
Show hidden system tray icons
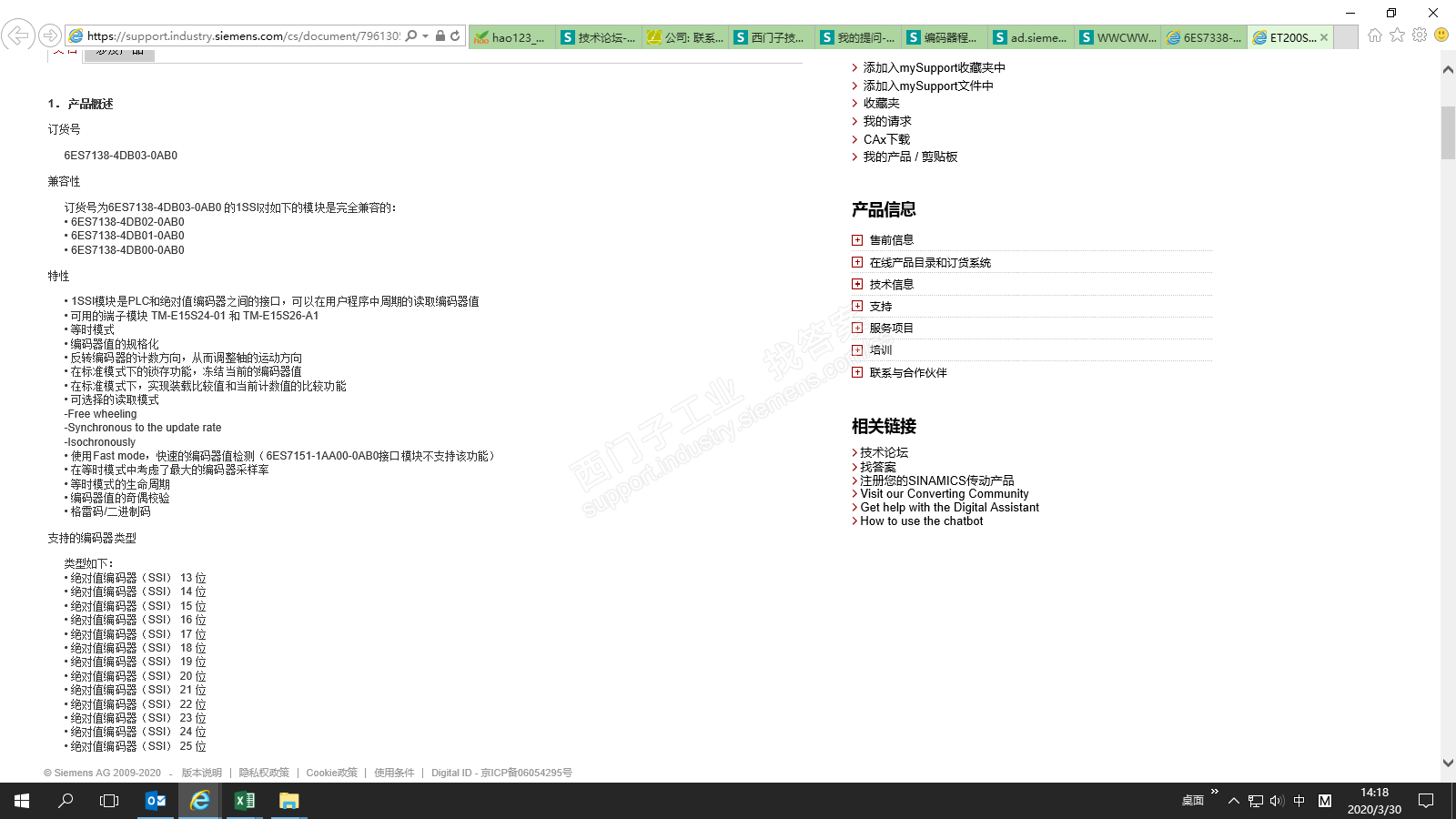[x=1233, y=801]
